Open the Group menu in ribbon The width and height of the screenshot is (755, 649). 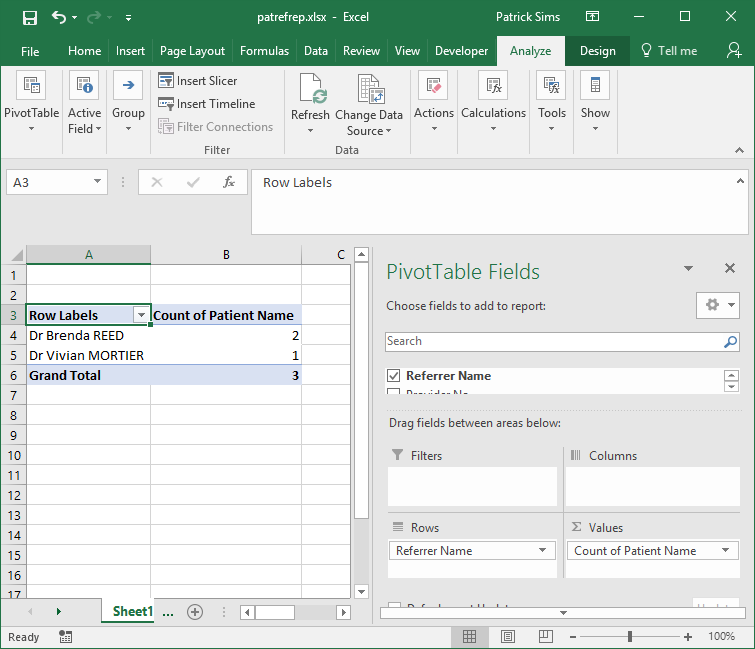pos(128,102)
